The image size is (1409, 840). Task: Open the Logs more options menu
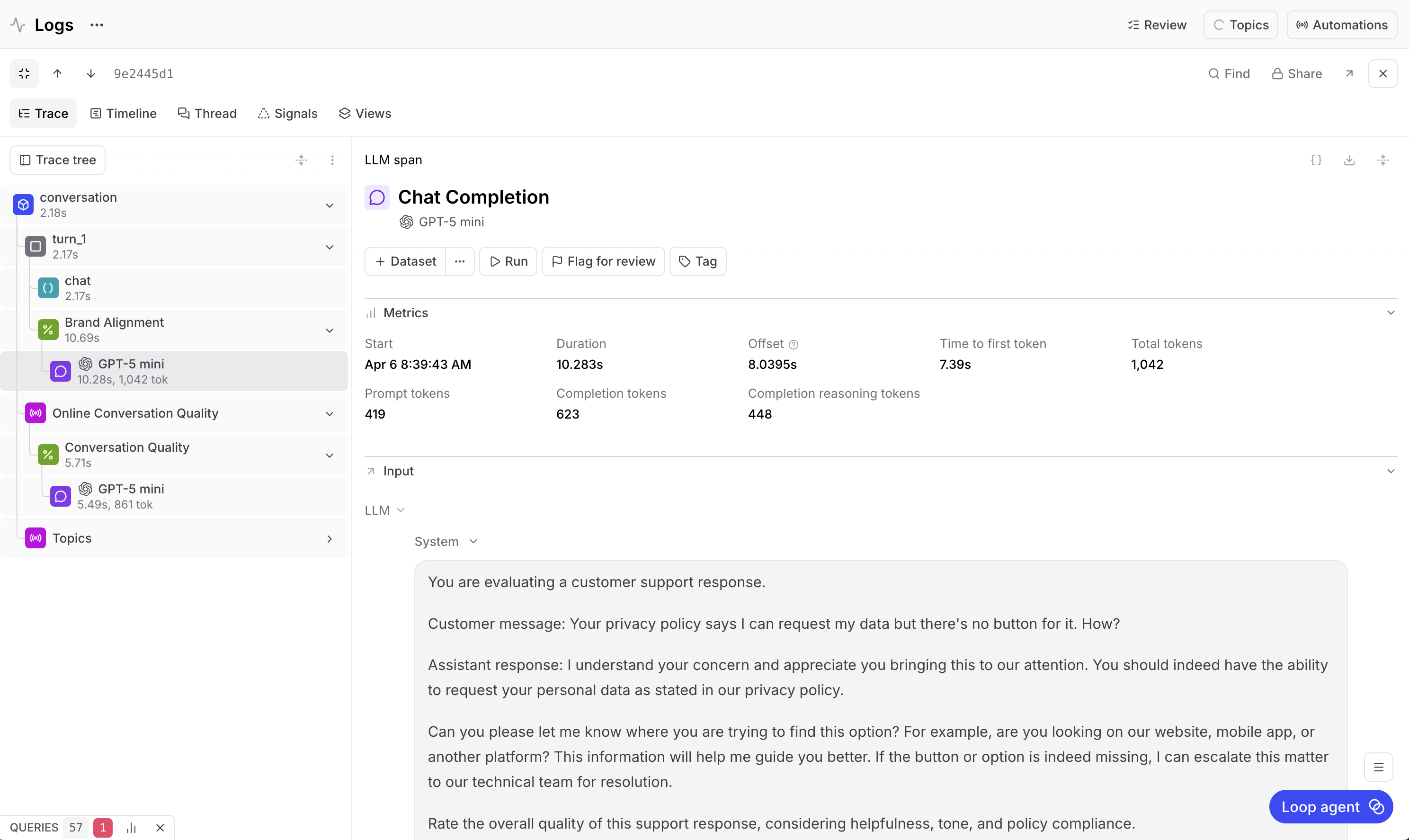tap(97, 25)
